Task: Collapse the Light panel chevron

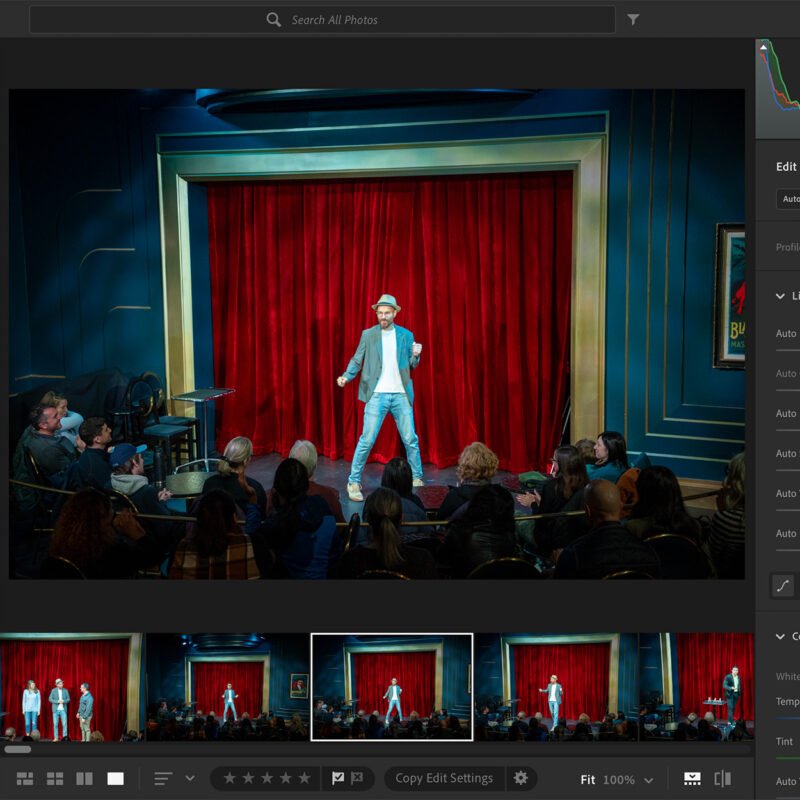Action: 780,296
